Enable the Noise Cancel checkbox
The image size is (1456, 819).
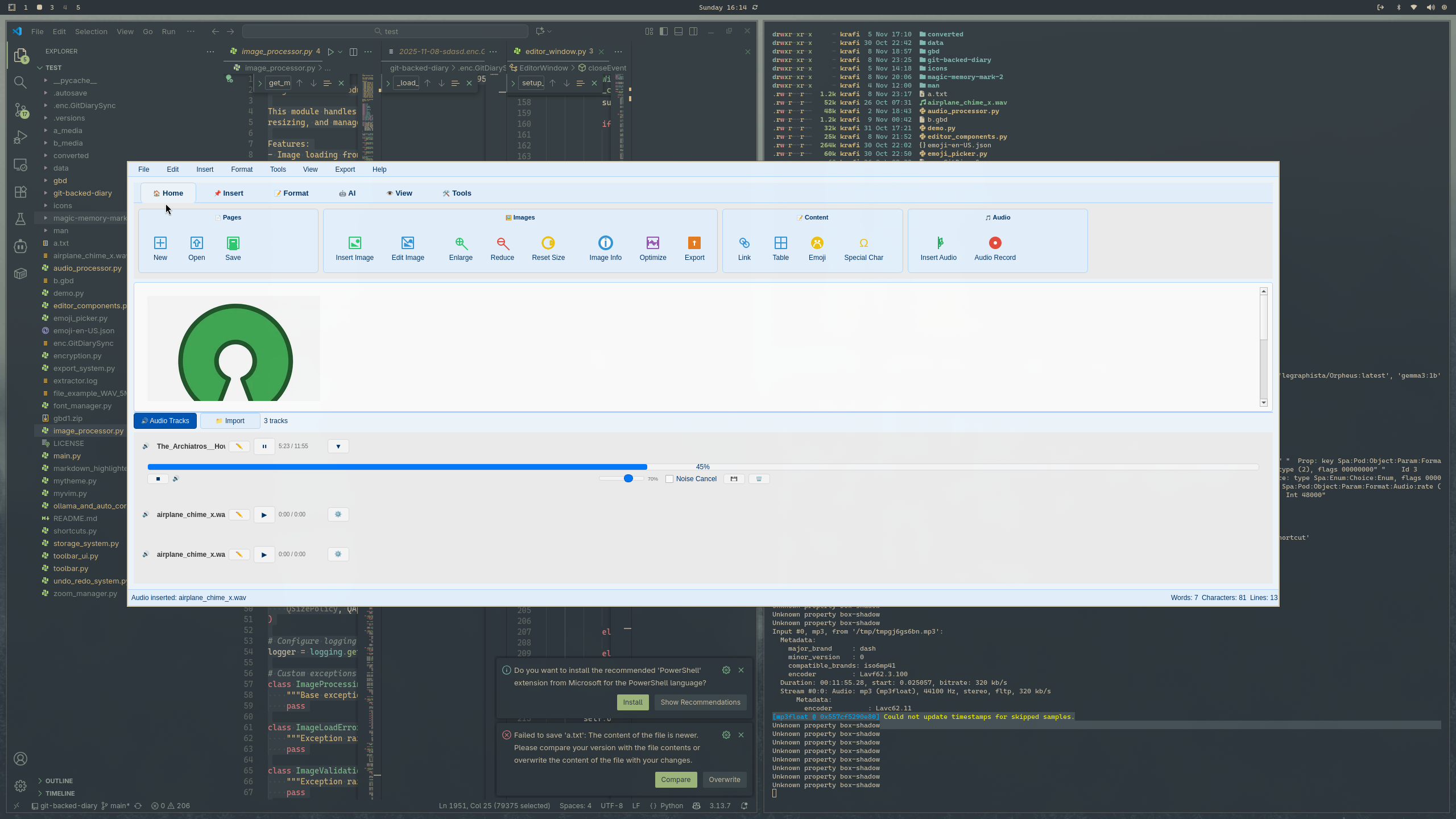coord(669,479)
